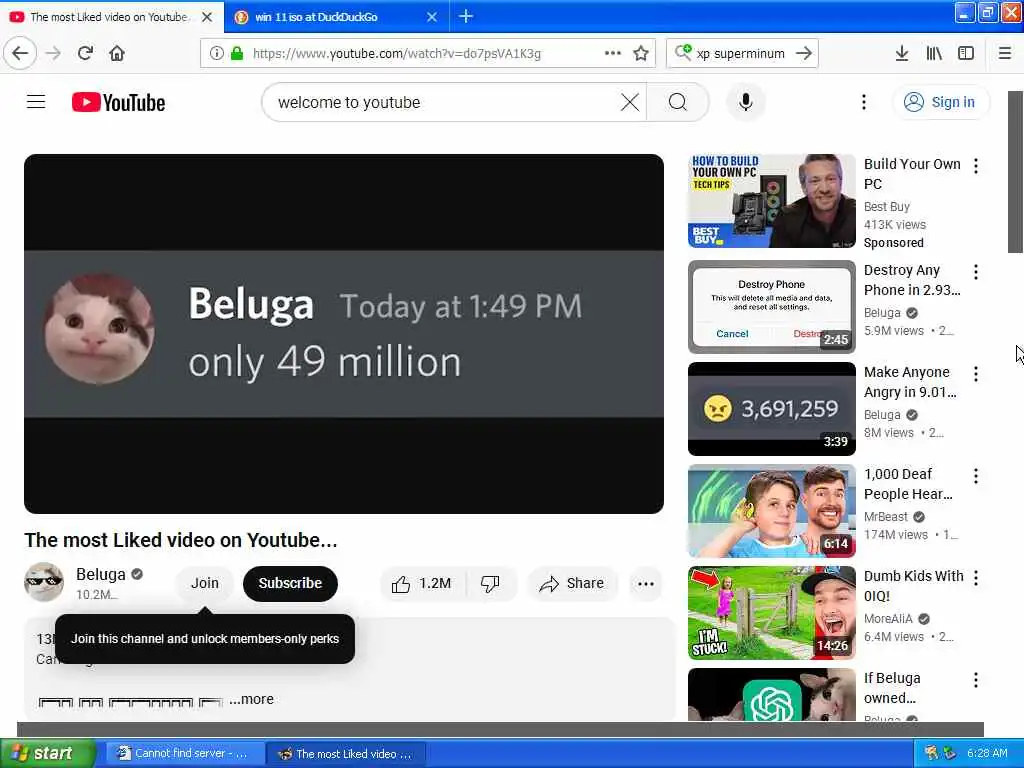The height and width of the screenshot is (768, 1024).
Task: Open the MoreAliA channel name
Action: coord(888,618)
